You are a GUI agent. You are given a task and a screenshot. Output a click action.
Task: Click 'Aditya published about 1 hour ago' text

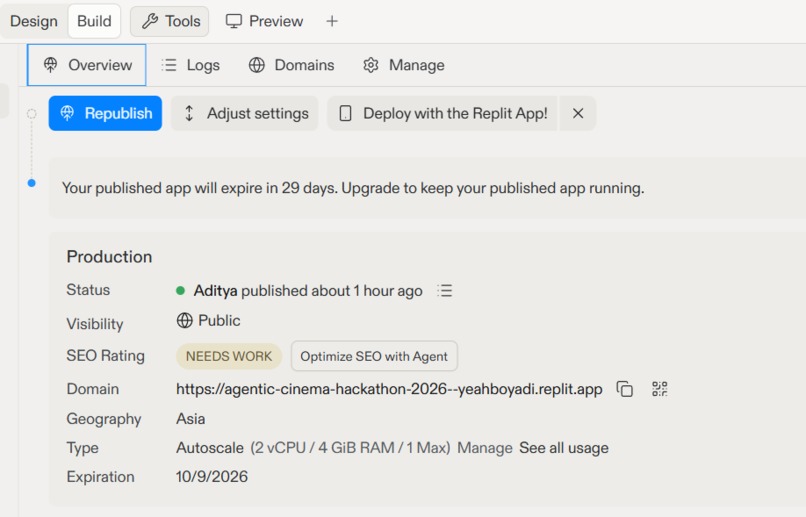tap(308, 291)
